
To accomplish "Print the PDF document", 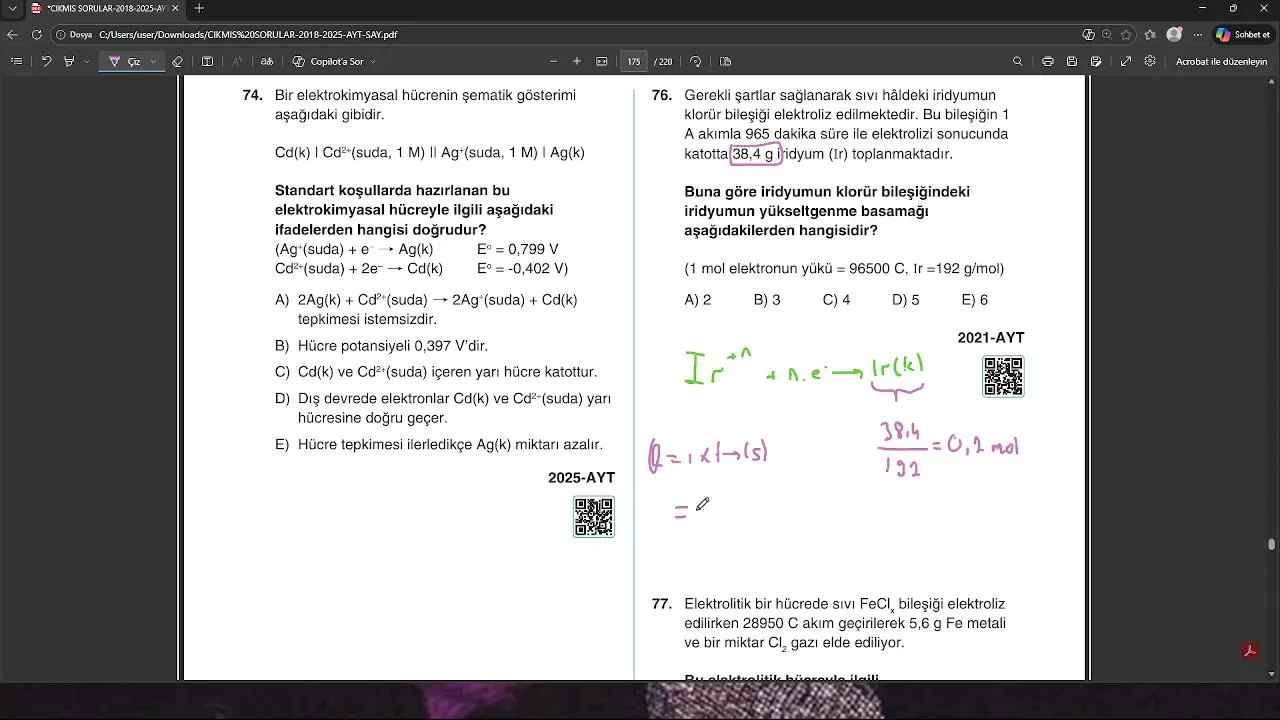I will point(1047,61).
